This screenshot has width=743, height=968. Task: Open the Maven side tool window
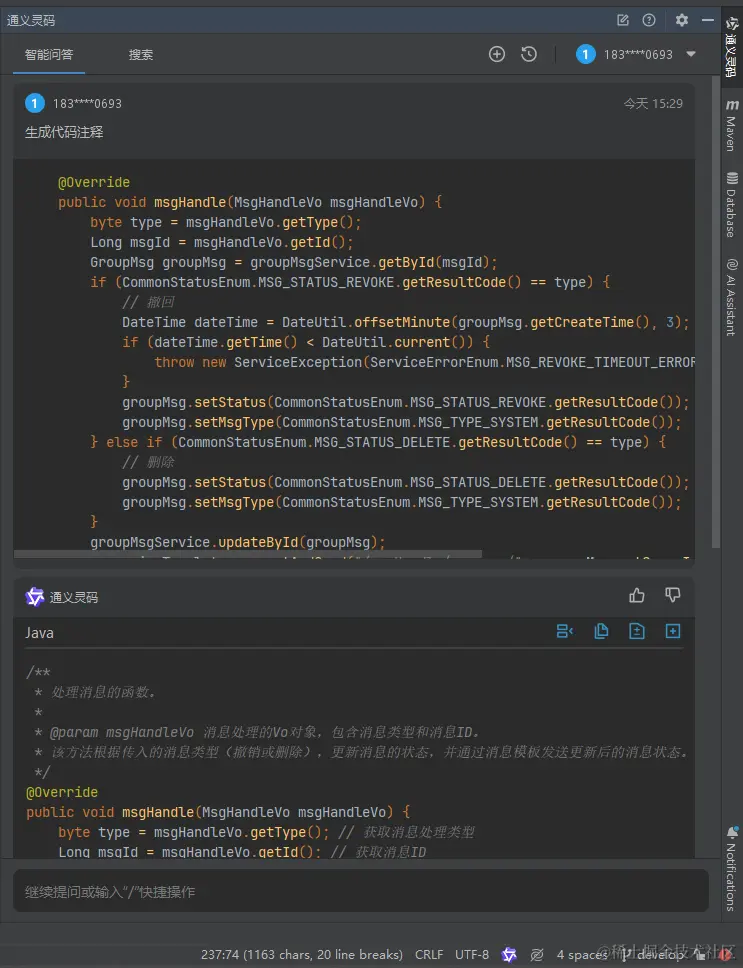[x=731, y=125]
